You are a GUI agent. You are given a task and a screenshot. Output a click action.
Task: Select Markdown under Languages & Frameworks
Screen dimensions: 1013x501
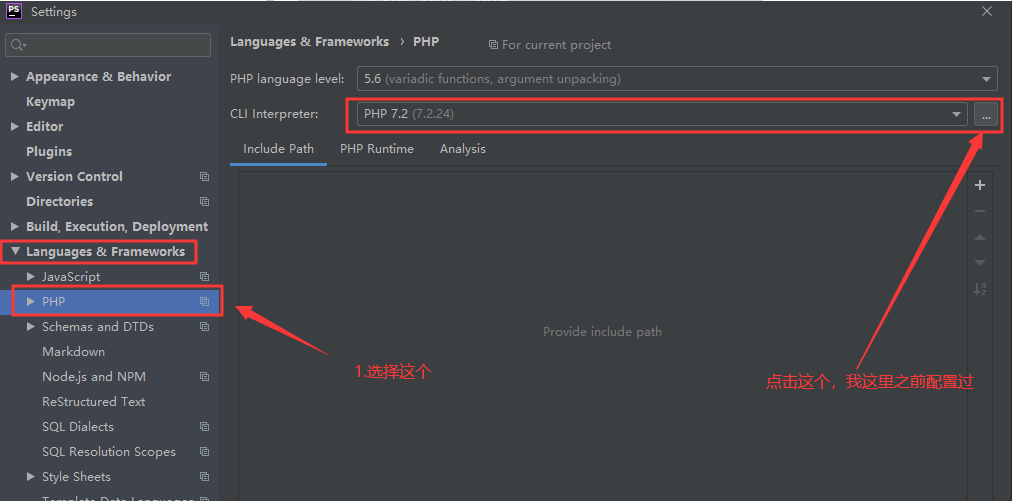tap(74, 352)
